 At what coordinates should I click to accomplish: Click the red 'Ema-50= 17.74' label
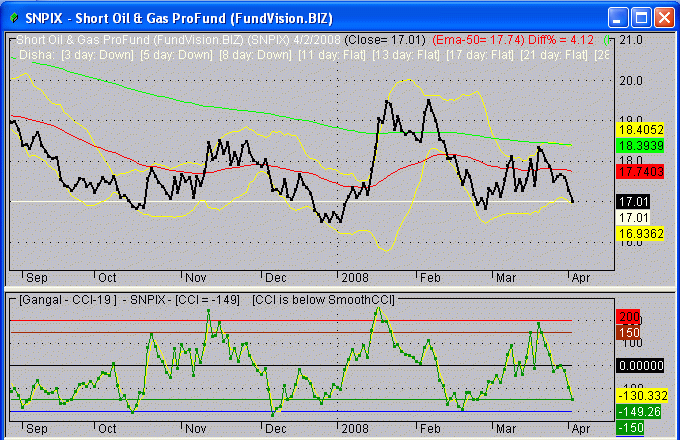point(478,40)
